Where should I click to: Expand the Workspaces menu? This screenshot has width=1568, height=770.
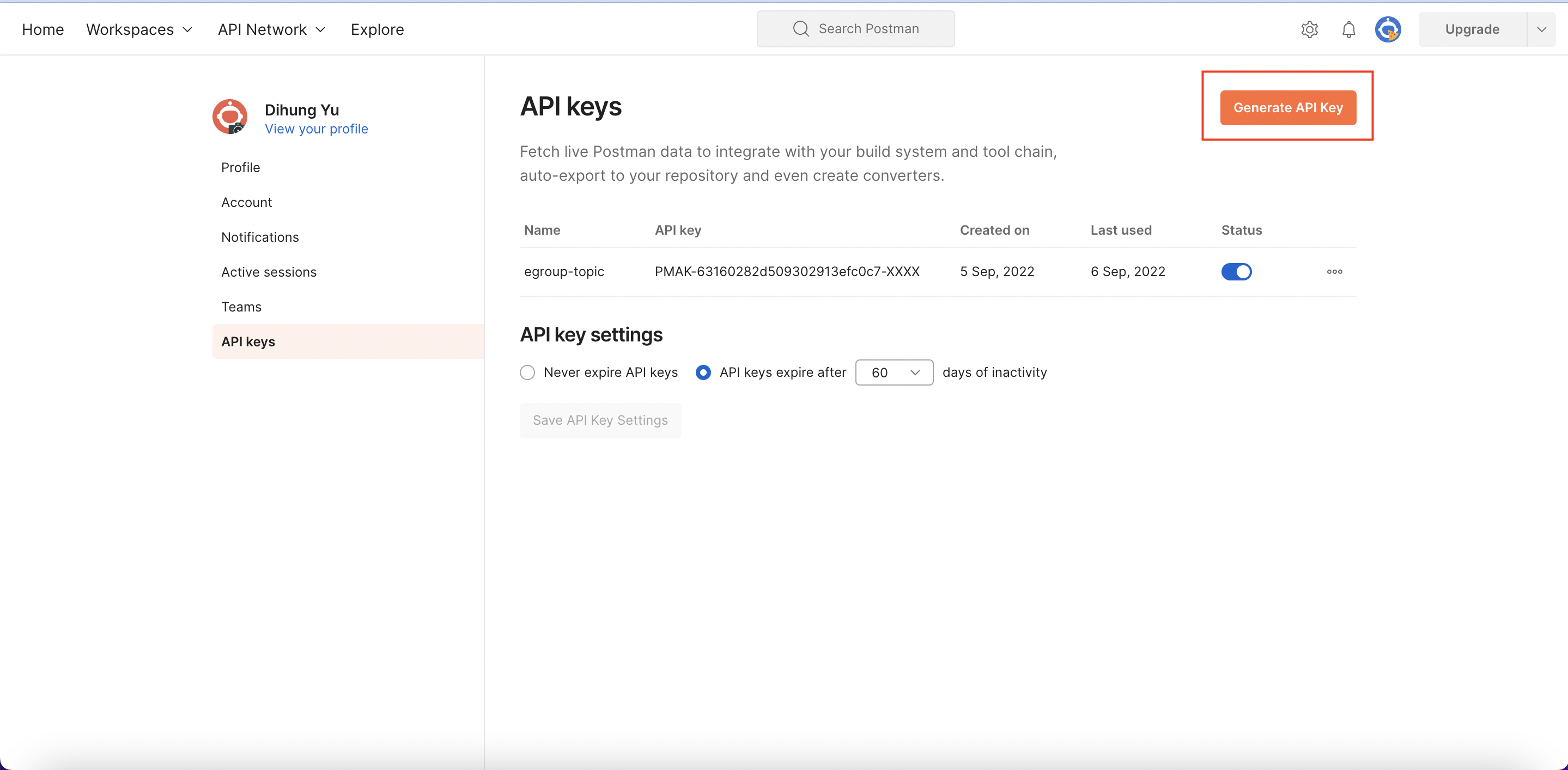[x=139, y=29]
